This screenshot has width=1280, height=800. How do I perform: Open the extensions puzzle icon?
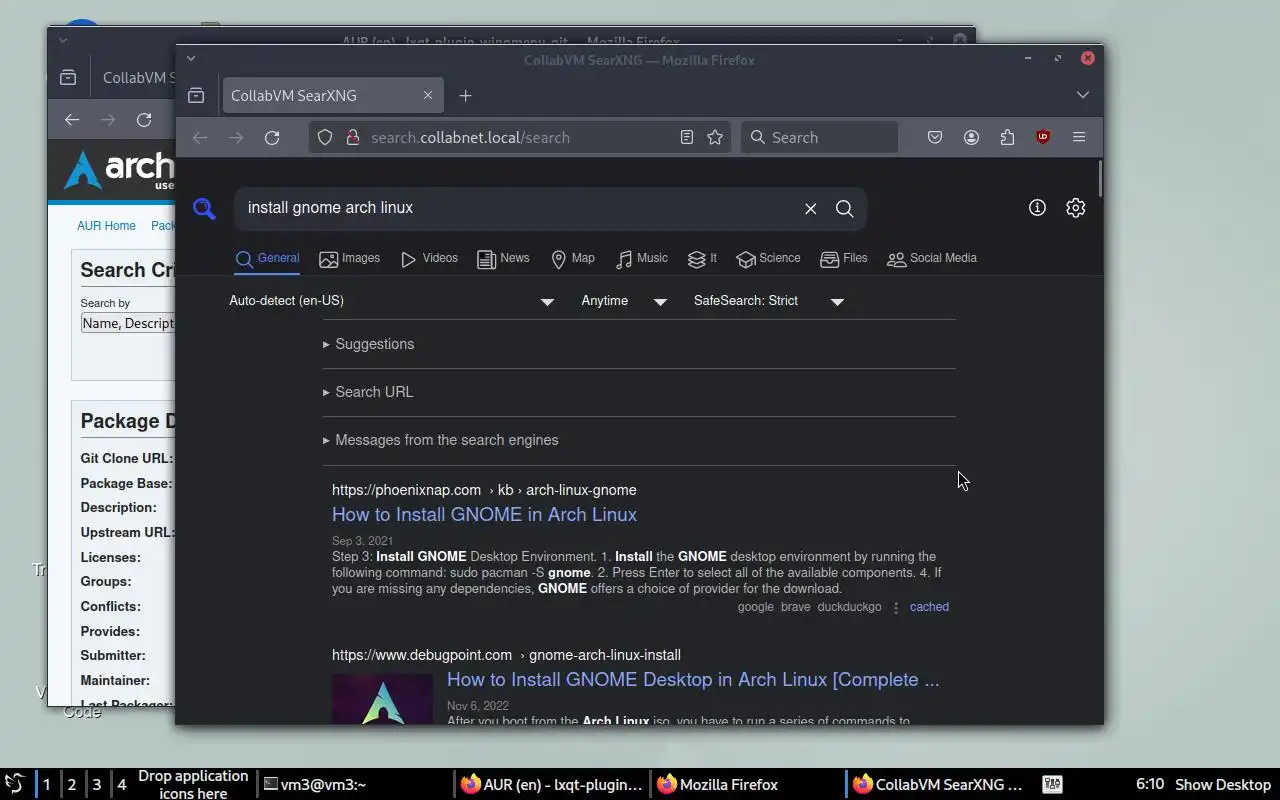click(x=1007, y=137)
